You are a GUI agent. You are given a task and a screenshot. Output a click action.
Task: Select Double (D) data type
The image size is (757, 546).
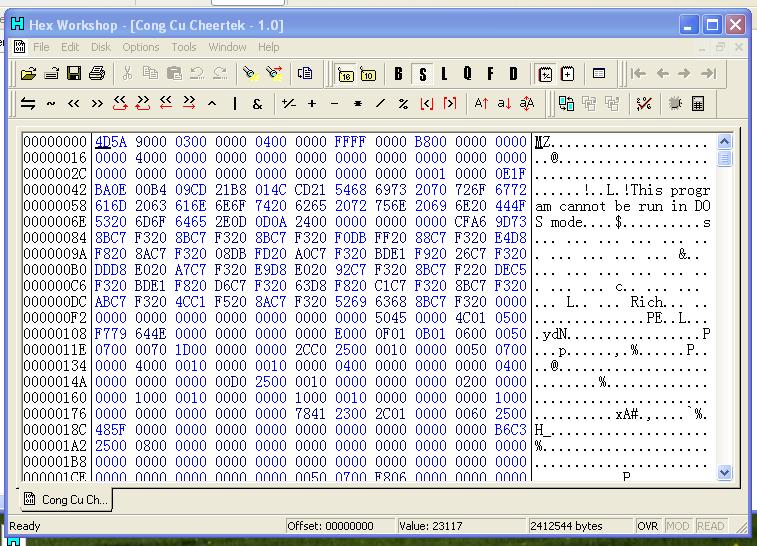click(x=513, y=74)
